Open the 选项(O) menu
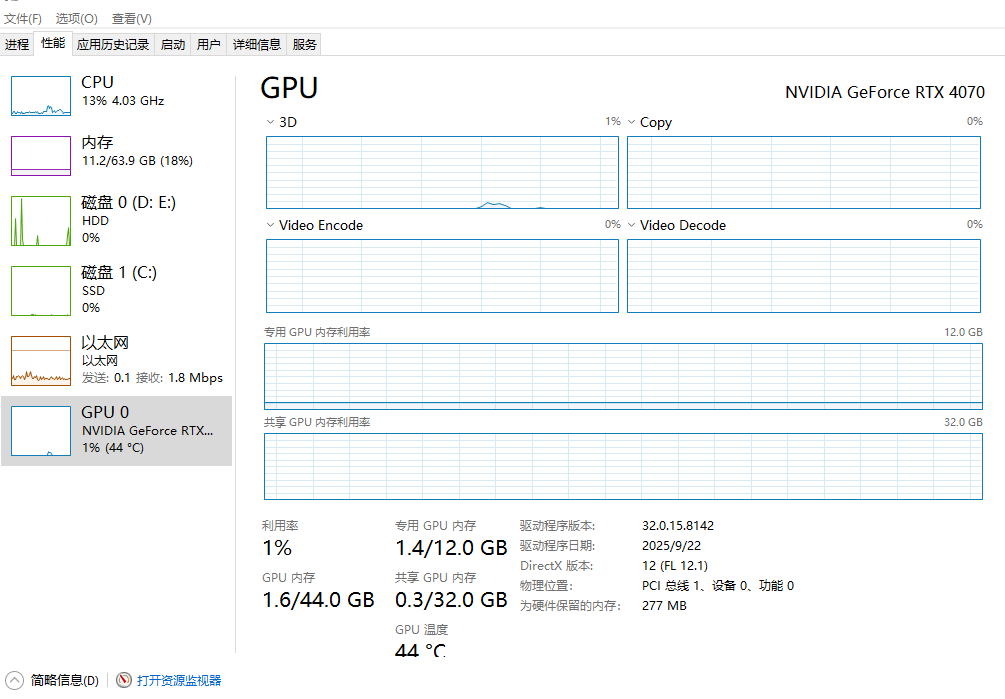The image size is (1005, 699). click(x=76, y=19)
